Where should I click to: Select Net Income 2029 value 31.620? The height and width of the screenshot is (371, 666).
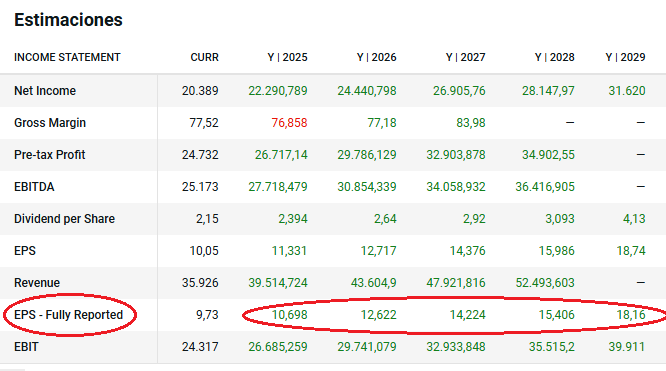pyautogui.click(x=627, y=91)
